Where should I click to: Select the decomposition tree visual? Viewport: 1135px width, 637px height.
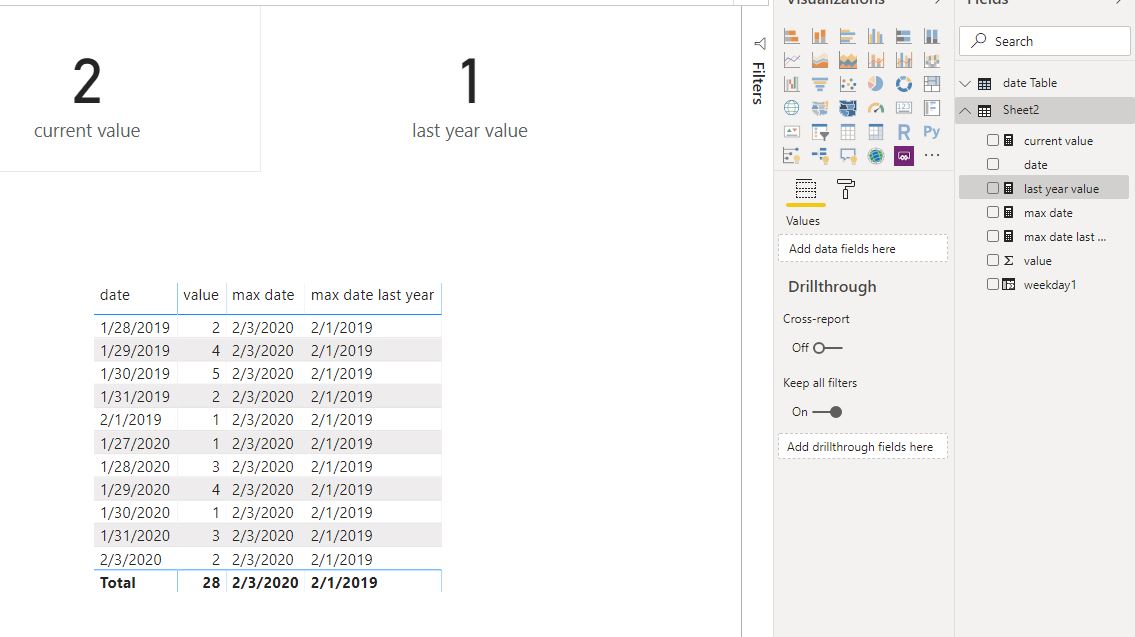pos(819,156)
